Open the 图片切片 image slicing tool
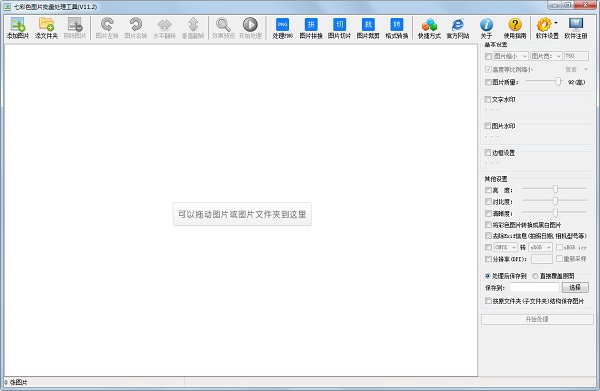Screen dimensions: 600x391 point(339,28)
